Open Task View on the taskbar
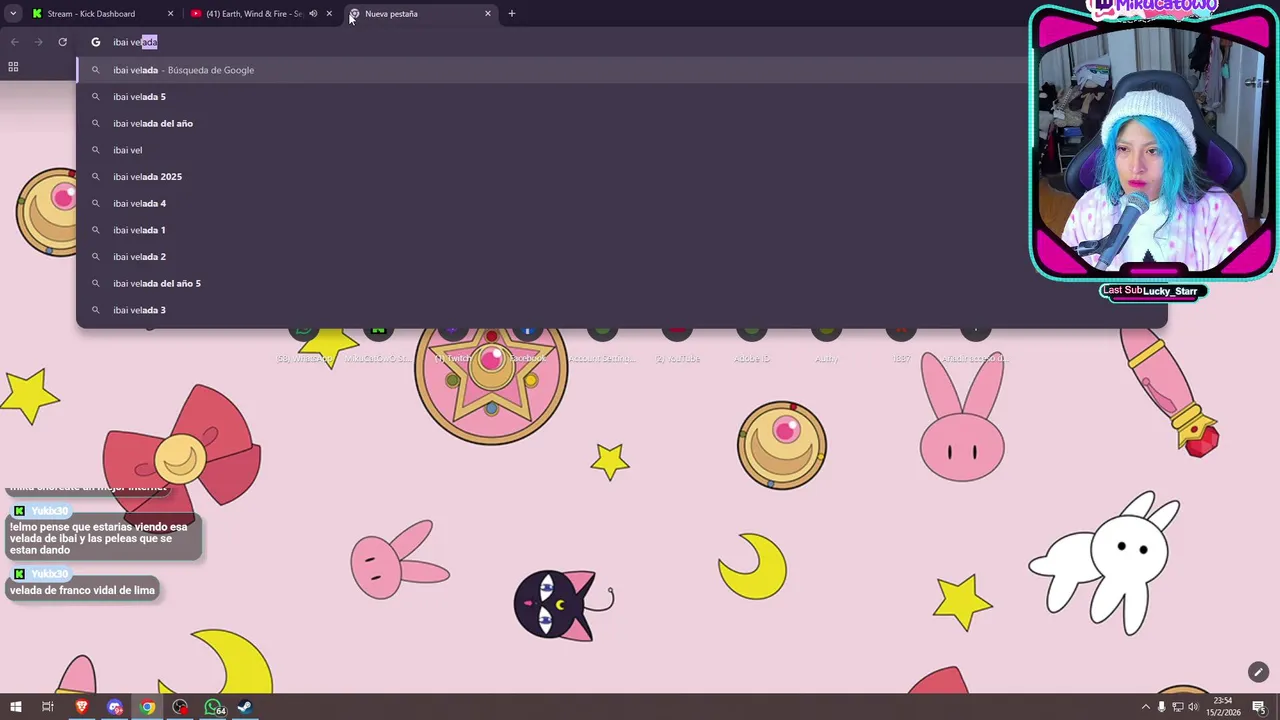 [47, 707]
